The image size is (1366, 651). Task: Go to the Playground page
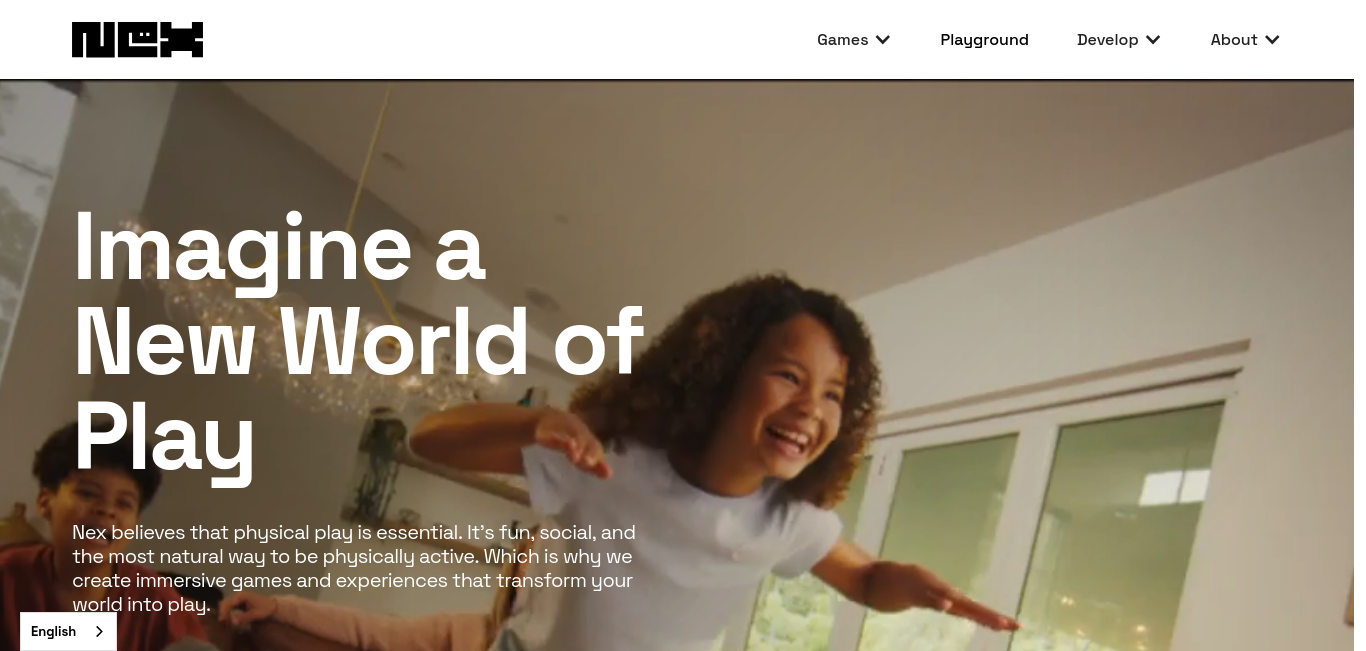(984, 40)
